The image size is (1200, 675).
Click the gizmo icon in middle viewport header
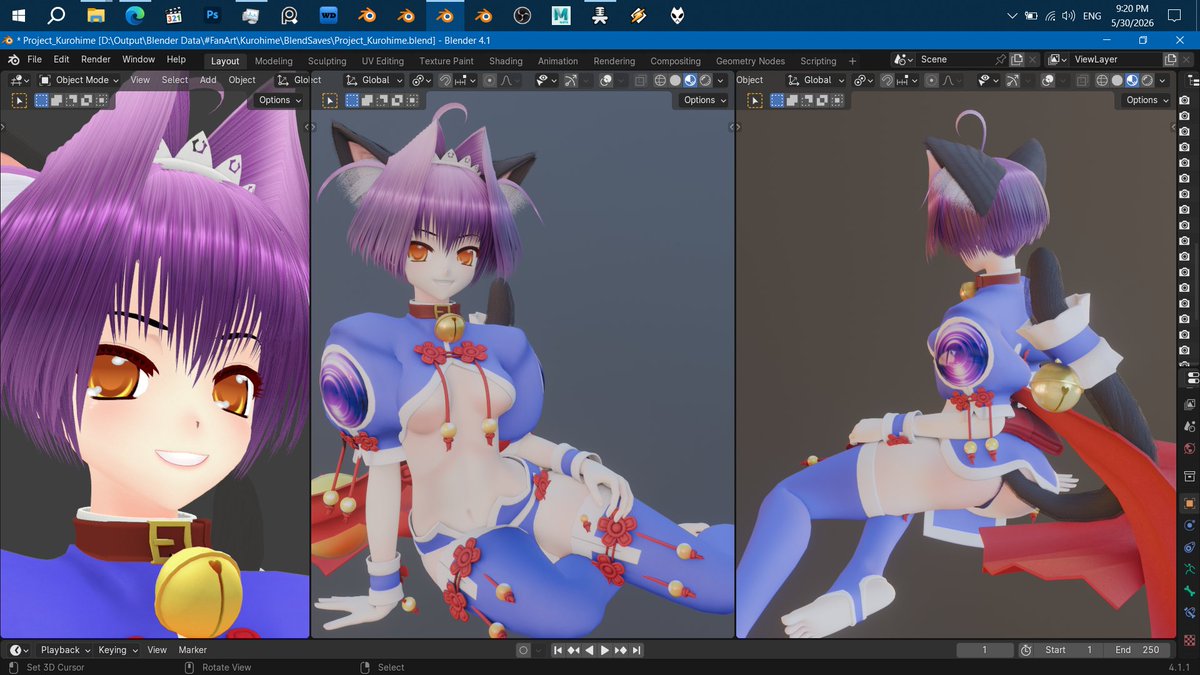pos(570,80)
